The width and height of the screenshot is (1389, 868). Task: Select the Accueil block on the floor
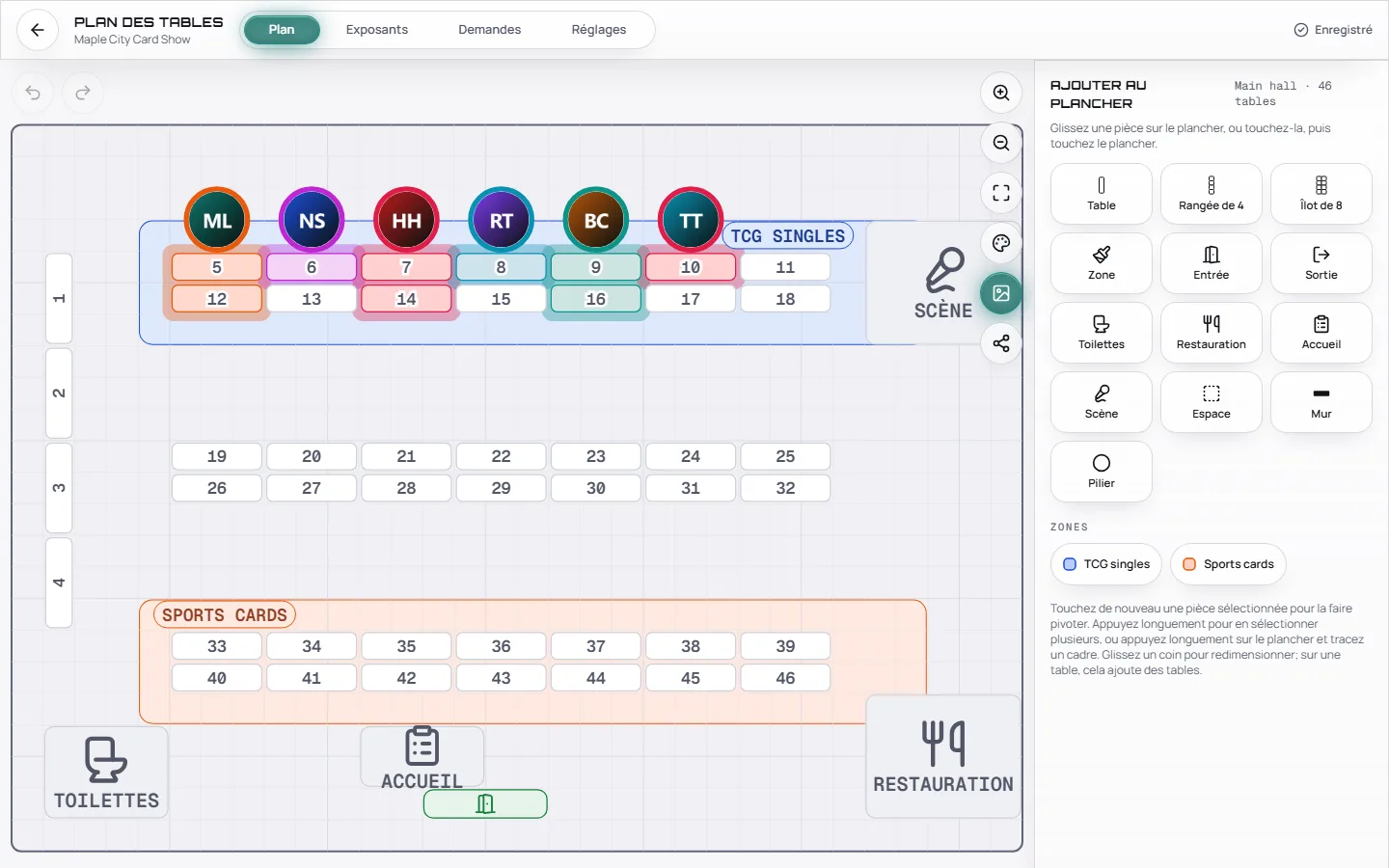click(422, 757)
